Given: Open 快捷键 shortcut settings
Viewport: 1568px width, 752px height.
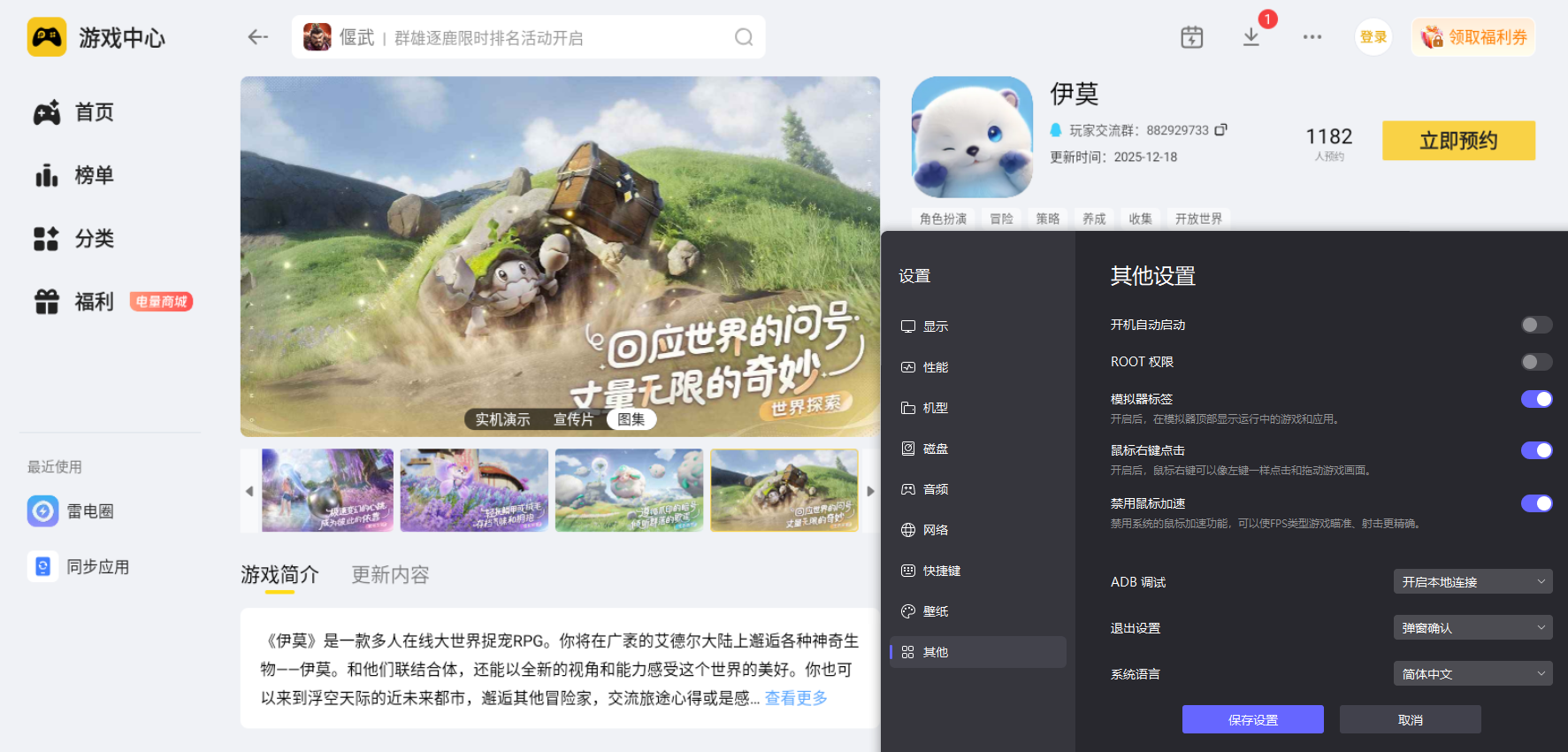Looking at the screenshot, I should tap(977, 571).
